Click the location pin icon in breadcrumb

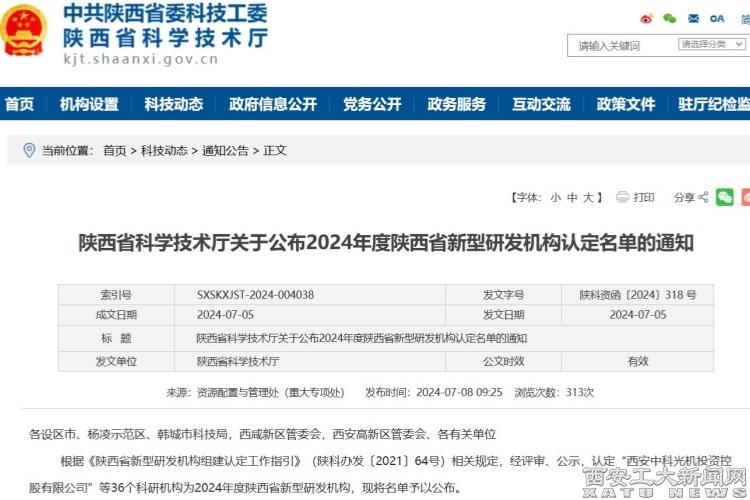28,150
